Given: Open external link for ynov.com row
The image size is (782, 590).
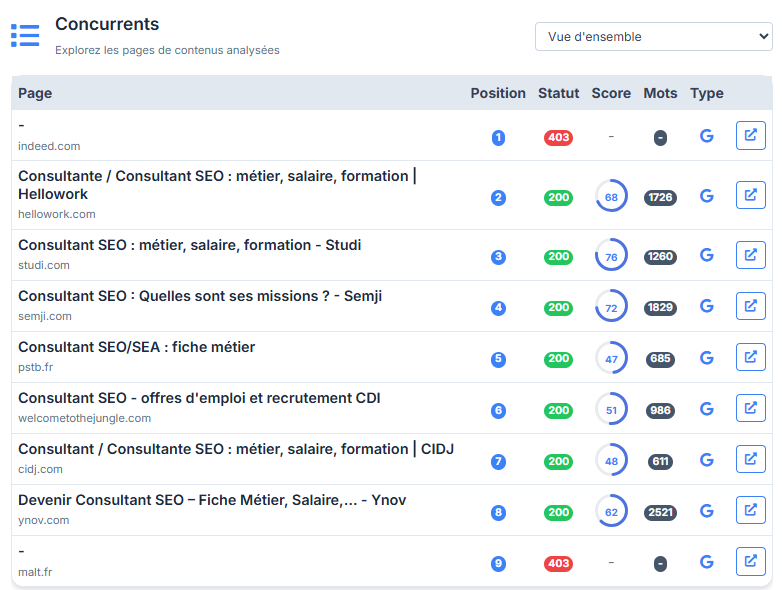Looking at the screenshot, I should 751,510.
